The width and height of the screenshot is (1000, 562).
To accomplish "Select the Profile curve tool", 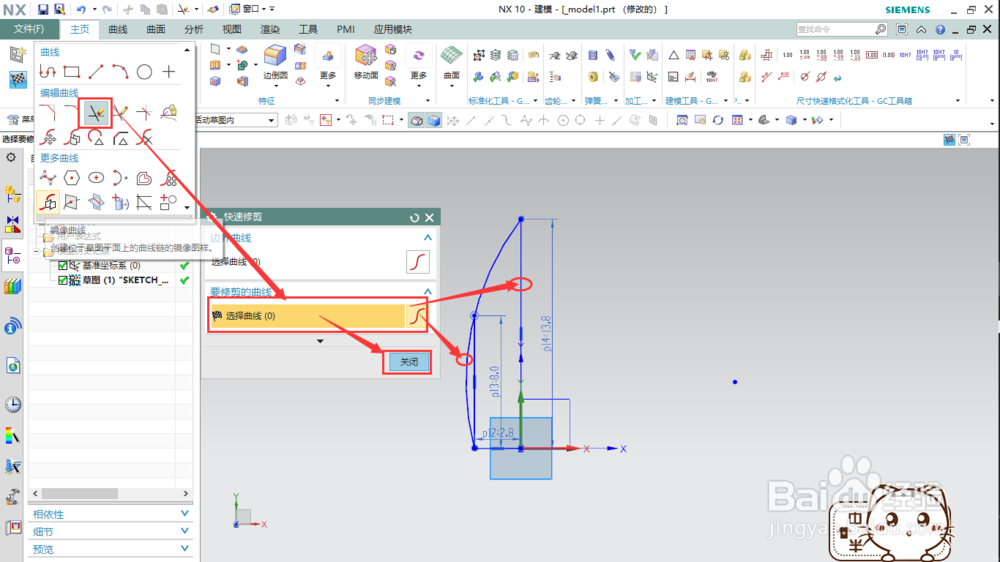I will pyautogui.click(x=48, y=71).
